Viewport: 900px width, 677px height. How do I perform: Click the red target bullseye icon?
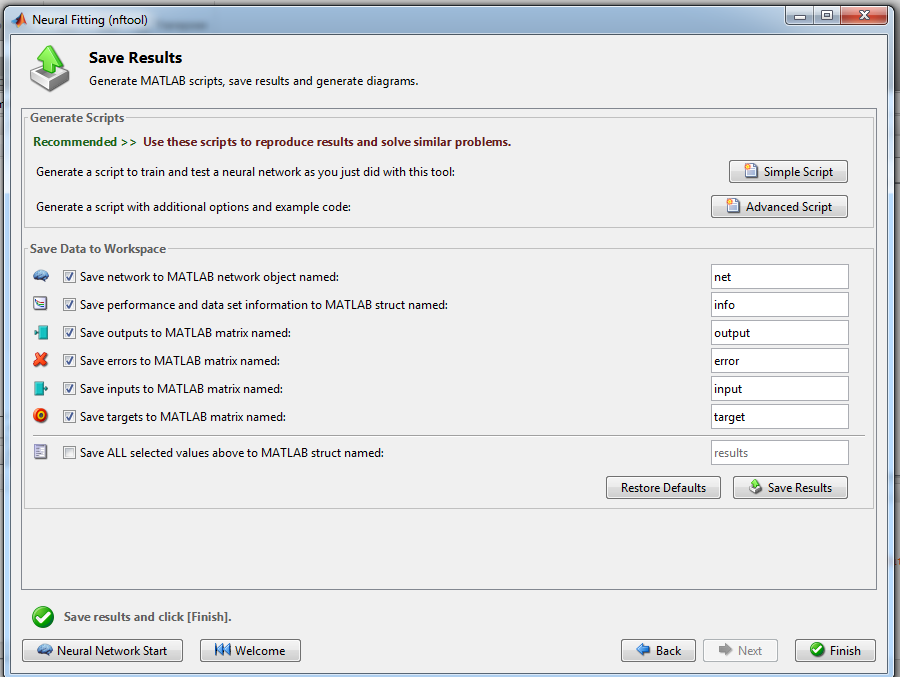(x=40, y=416)
